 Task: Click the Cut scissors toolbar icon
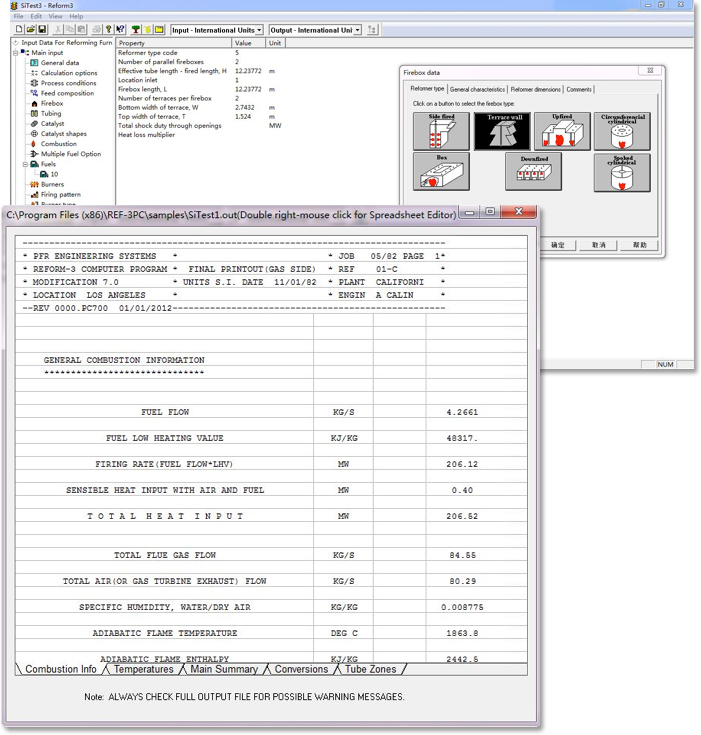(58, 30)
